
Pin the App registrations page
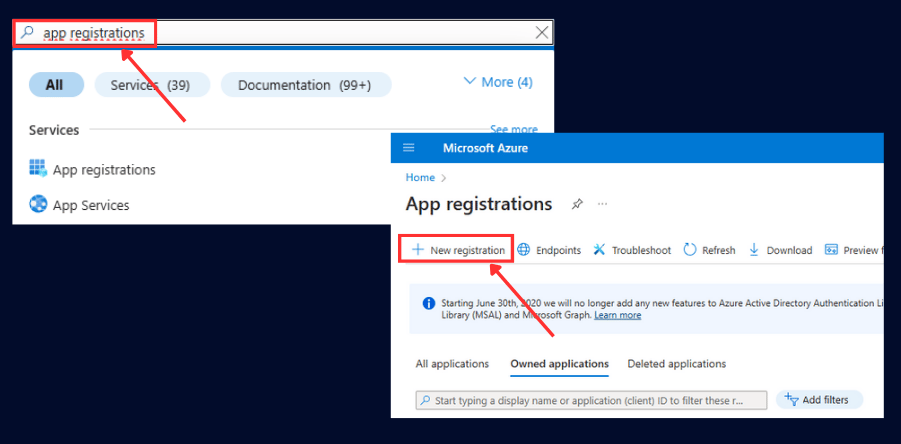point(577,204)
